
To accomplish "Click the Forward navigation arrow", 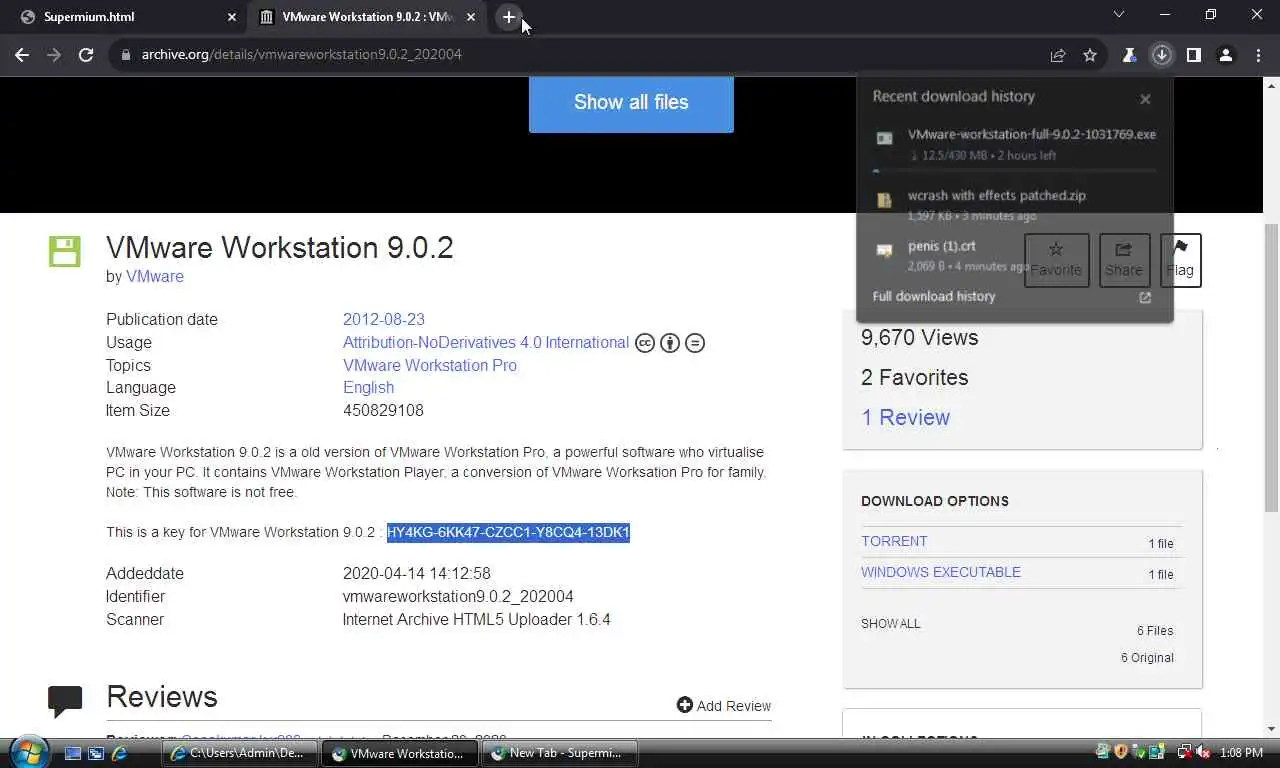I will point(54,55).
